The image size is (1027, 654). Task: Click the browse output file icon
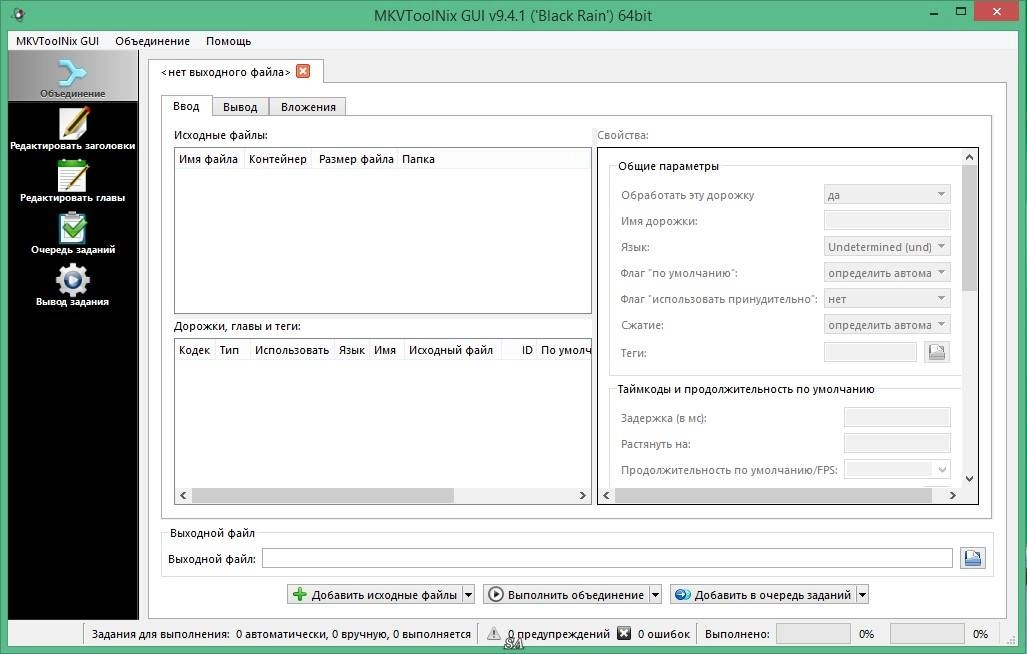click(x=973, y=558)
